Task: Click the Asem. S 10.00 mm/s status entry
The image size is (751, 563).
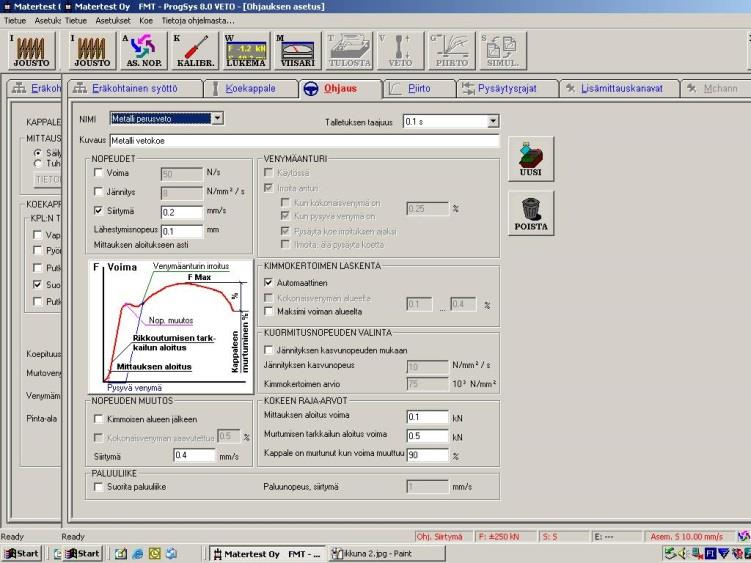Action: 690,537
